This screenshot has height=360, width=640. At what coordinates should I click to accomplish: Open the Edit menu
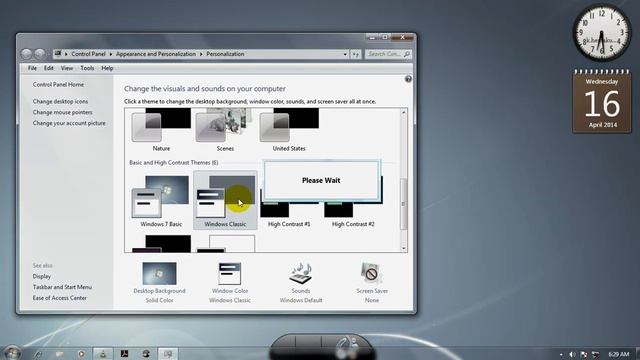click(x=49, y=68)
